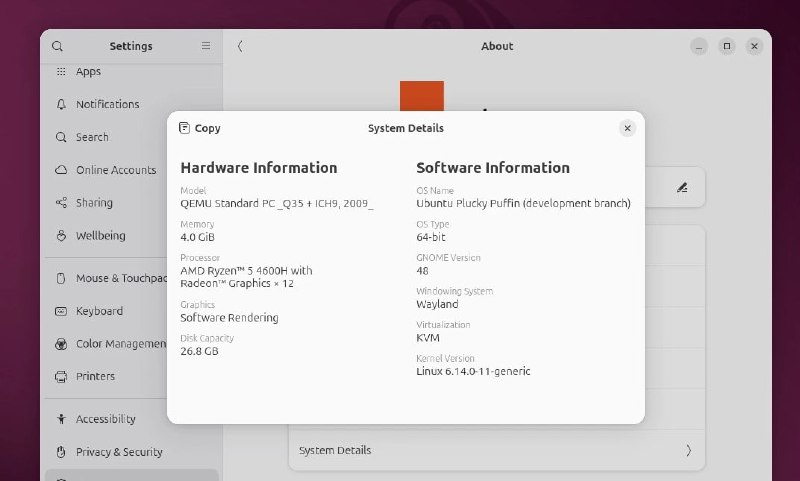This screenshot has width=800, height=481.
Task: Click the model text QEMU Standard PC
Action: [x=277, y=204]
